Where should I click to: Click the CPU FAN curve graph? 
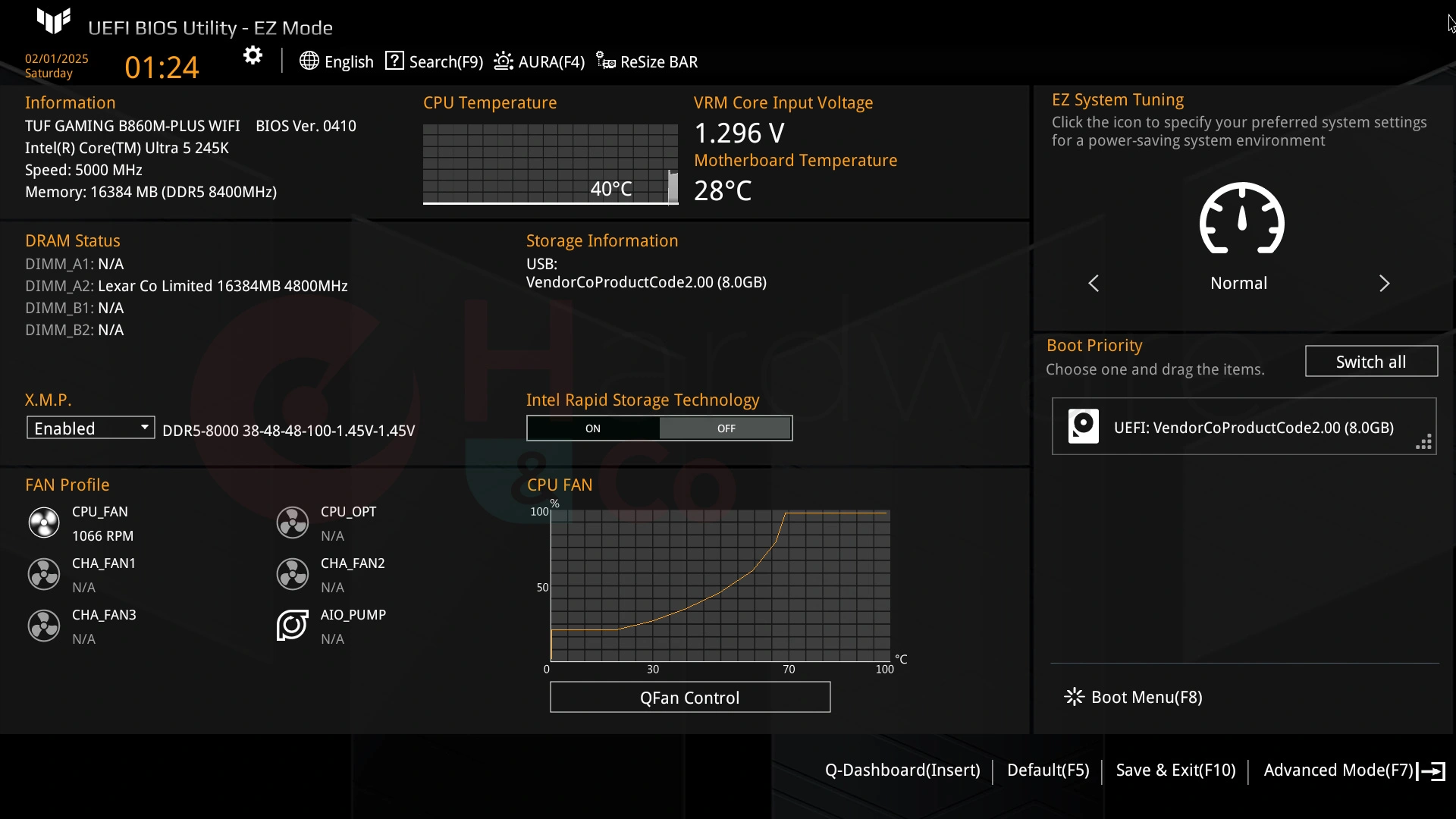pos(720,586)
